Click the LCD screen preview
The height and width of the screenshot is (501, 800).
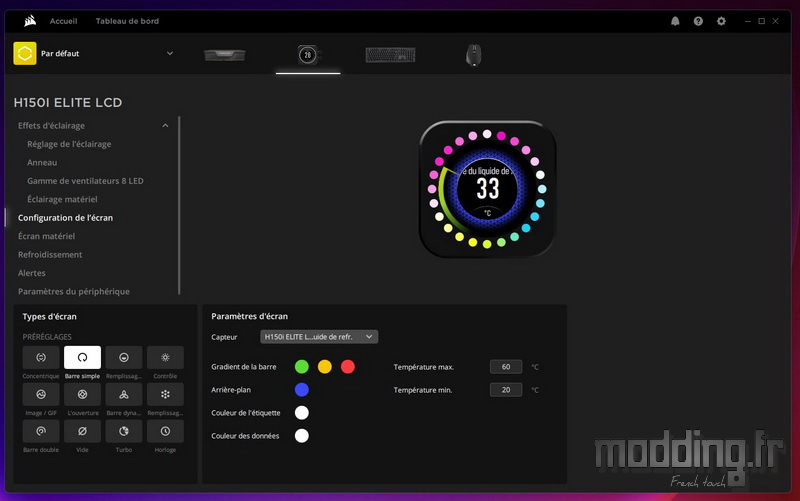click(x=487, y=189)
